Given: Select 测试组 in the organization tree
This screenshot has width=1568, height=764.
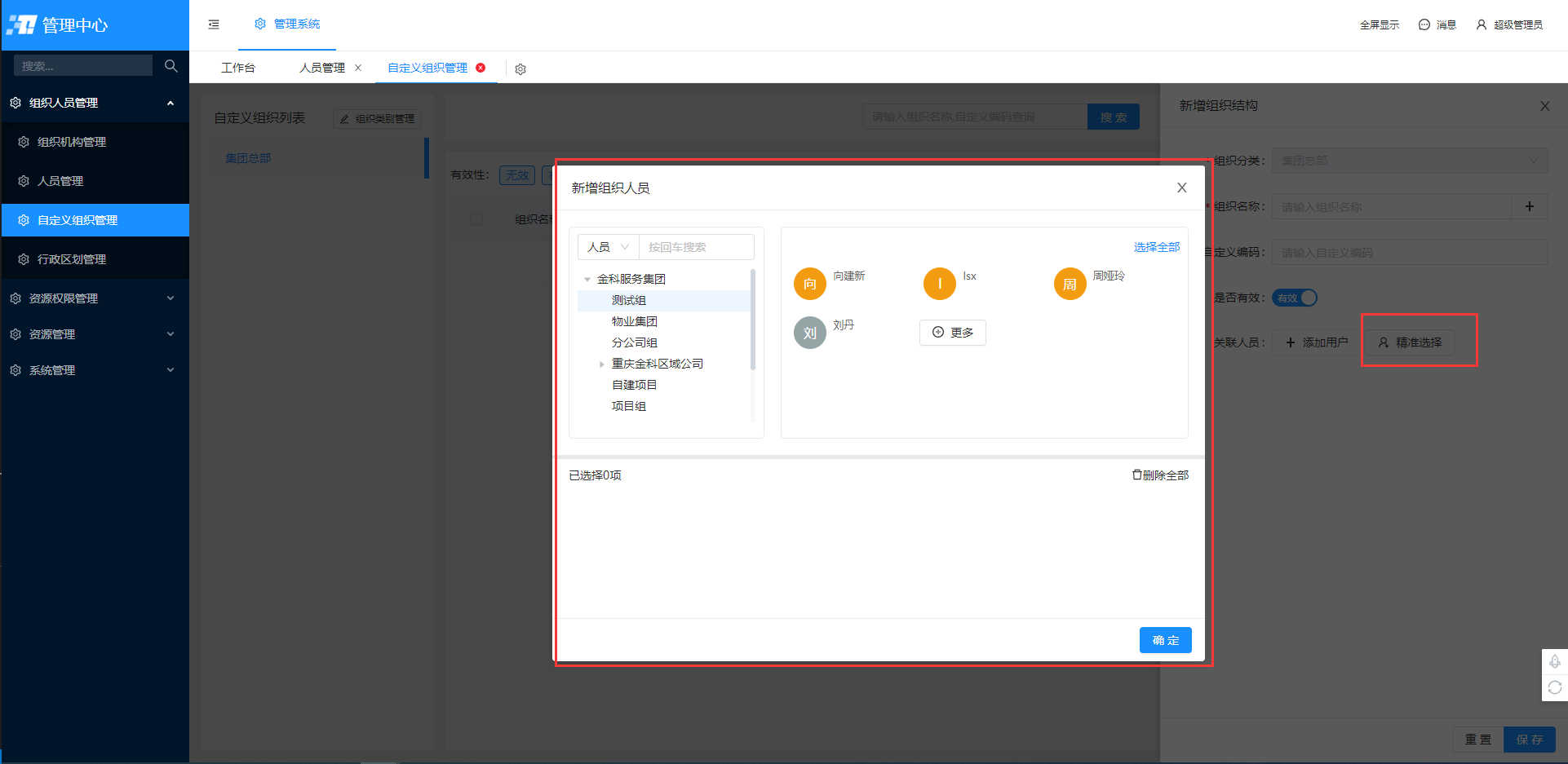Looking at the screenshot, I should tap(629, 300).
